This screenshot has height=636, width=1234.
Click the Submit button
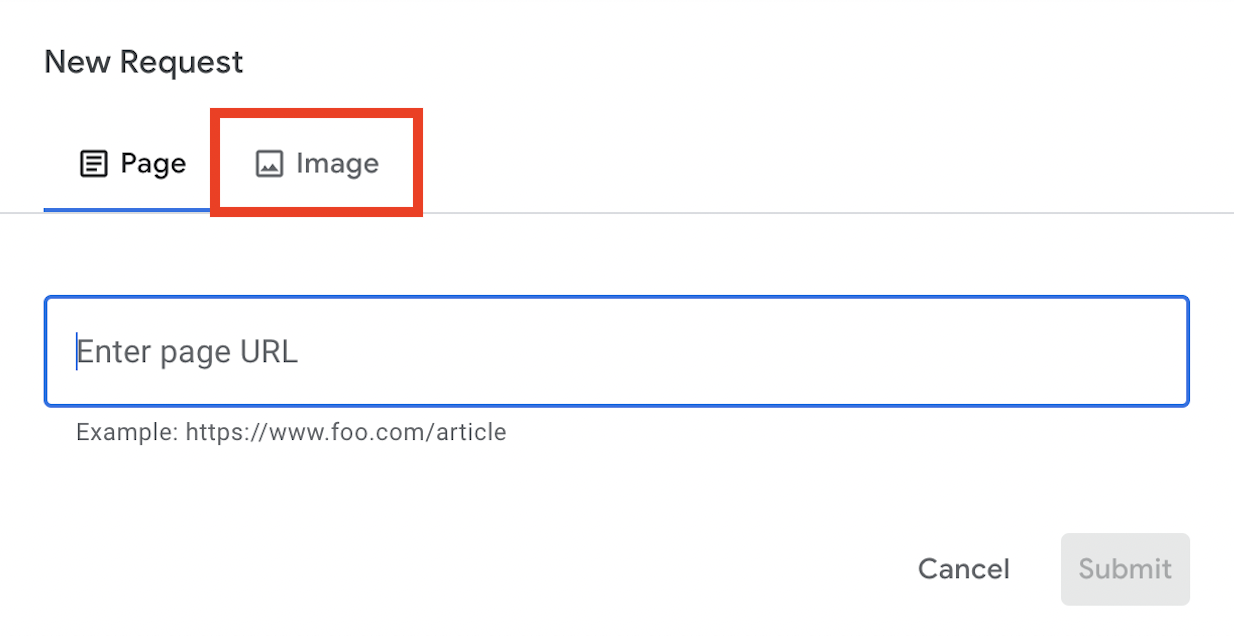(1124, 569)
